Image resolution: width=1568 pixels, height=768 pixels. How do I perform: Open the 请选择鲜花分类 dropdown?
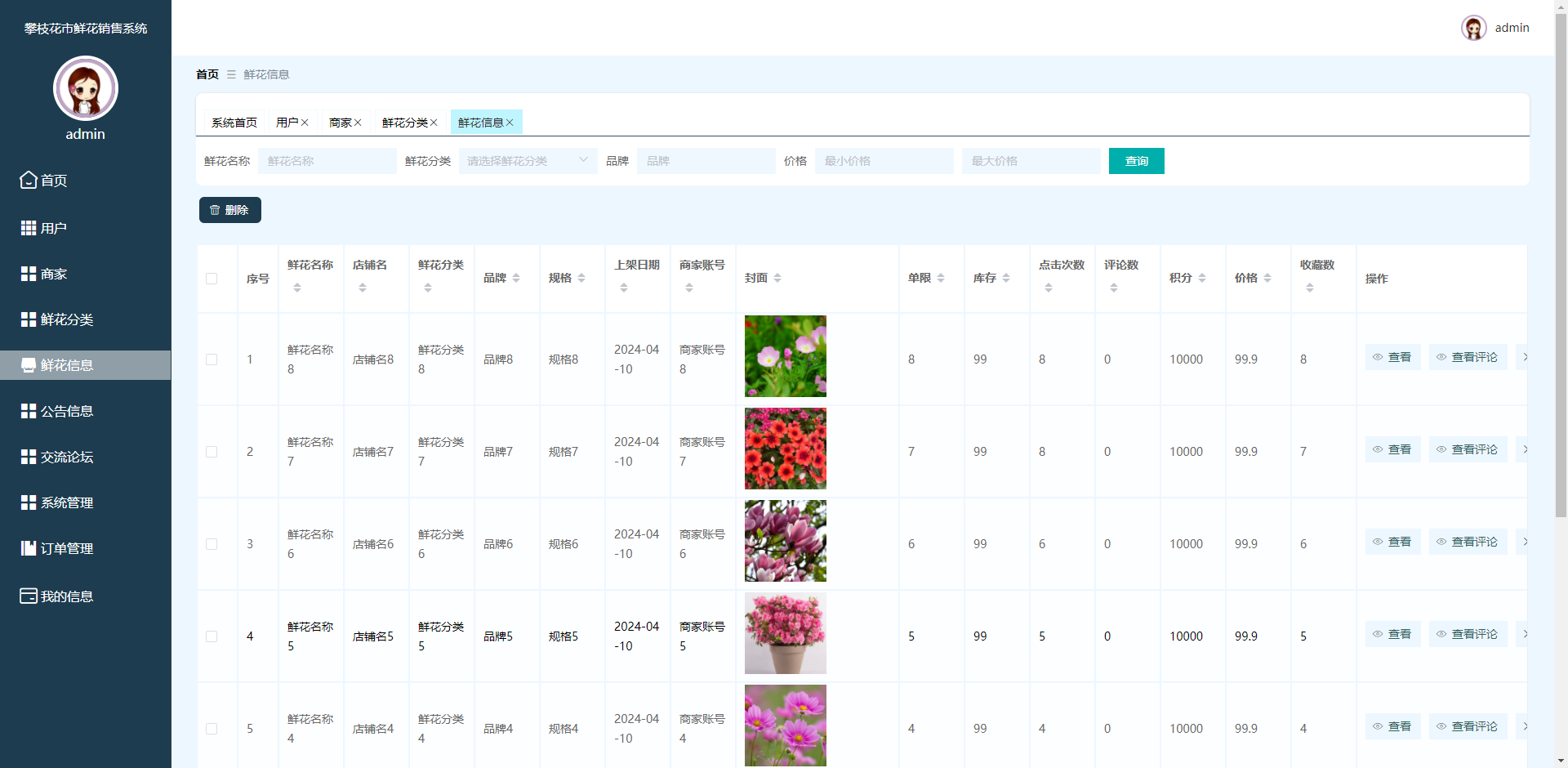[528, 161]
